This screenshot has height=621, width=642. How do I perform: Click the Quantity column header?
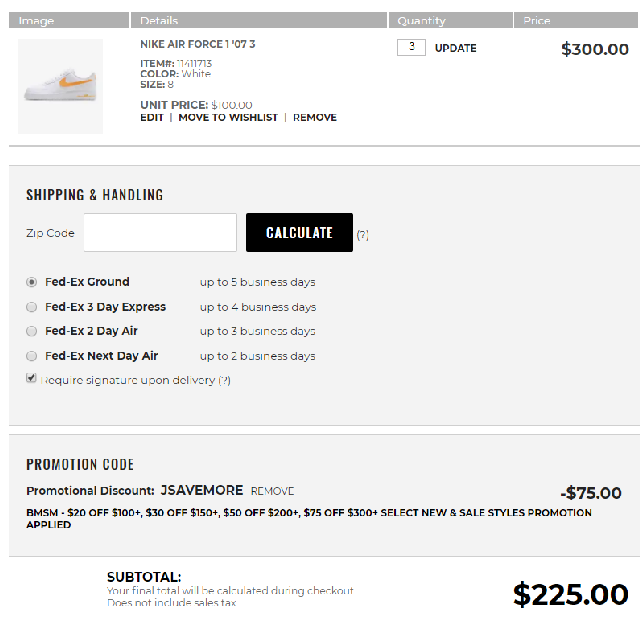421,21
